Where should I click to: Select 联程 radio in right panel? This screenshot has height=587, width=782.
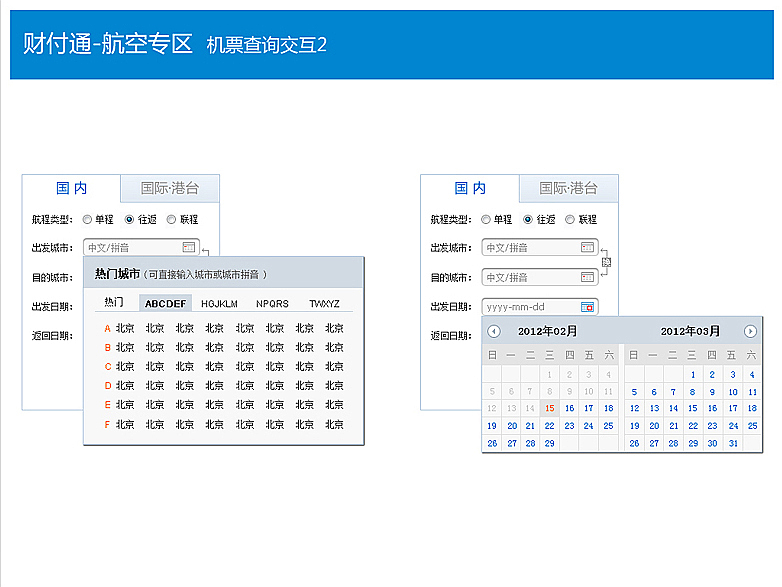coord(570,219)
